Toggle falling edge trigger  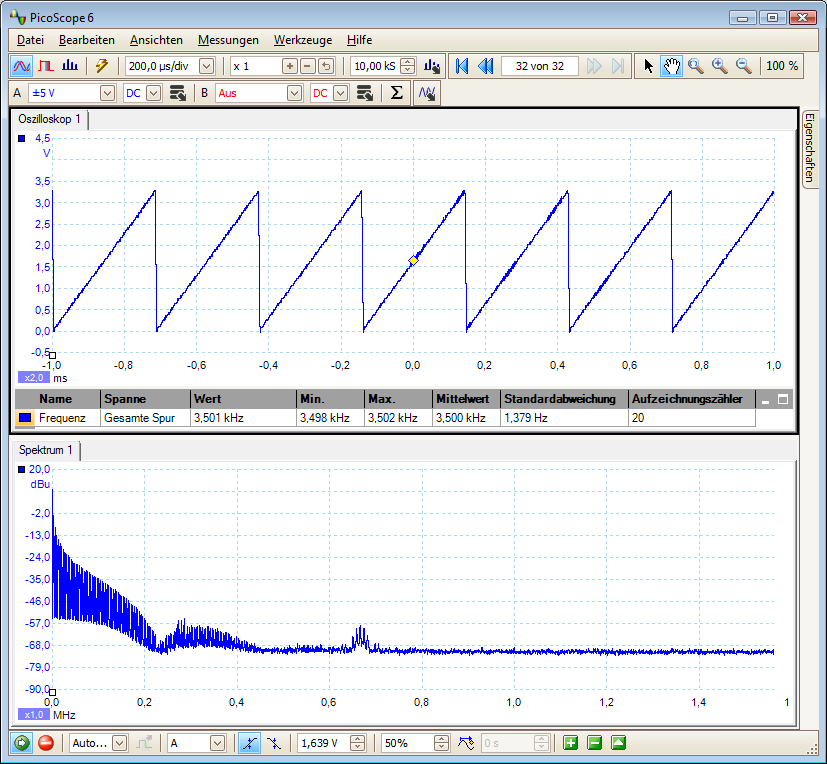[x=273, y=743]
